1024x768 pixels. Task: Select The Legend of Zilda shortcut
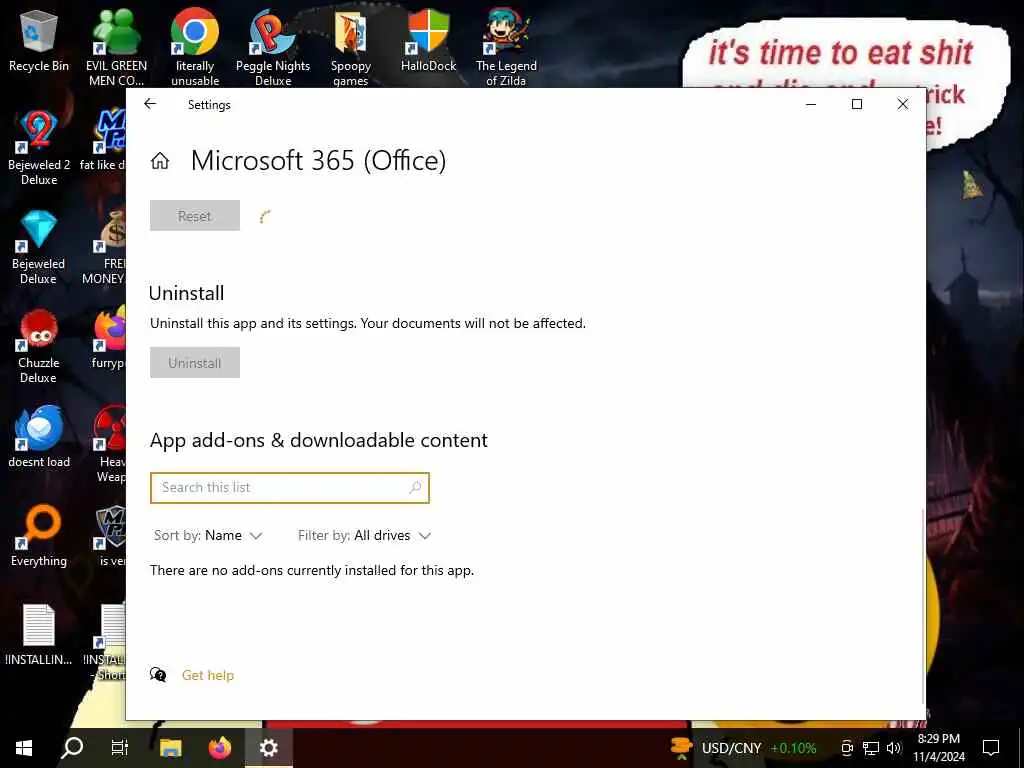coord(506,47)
